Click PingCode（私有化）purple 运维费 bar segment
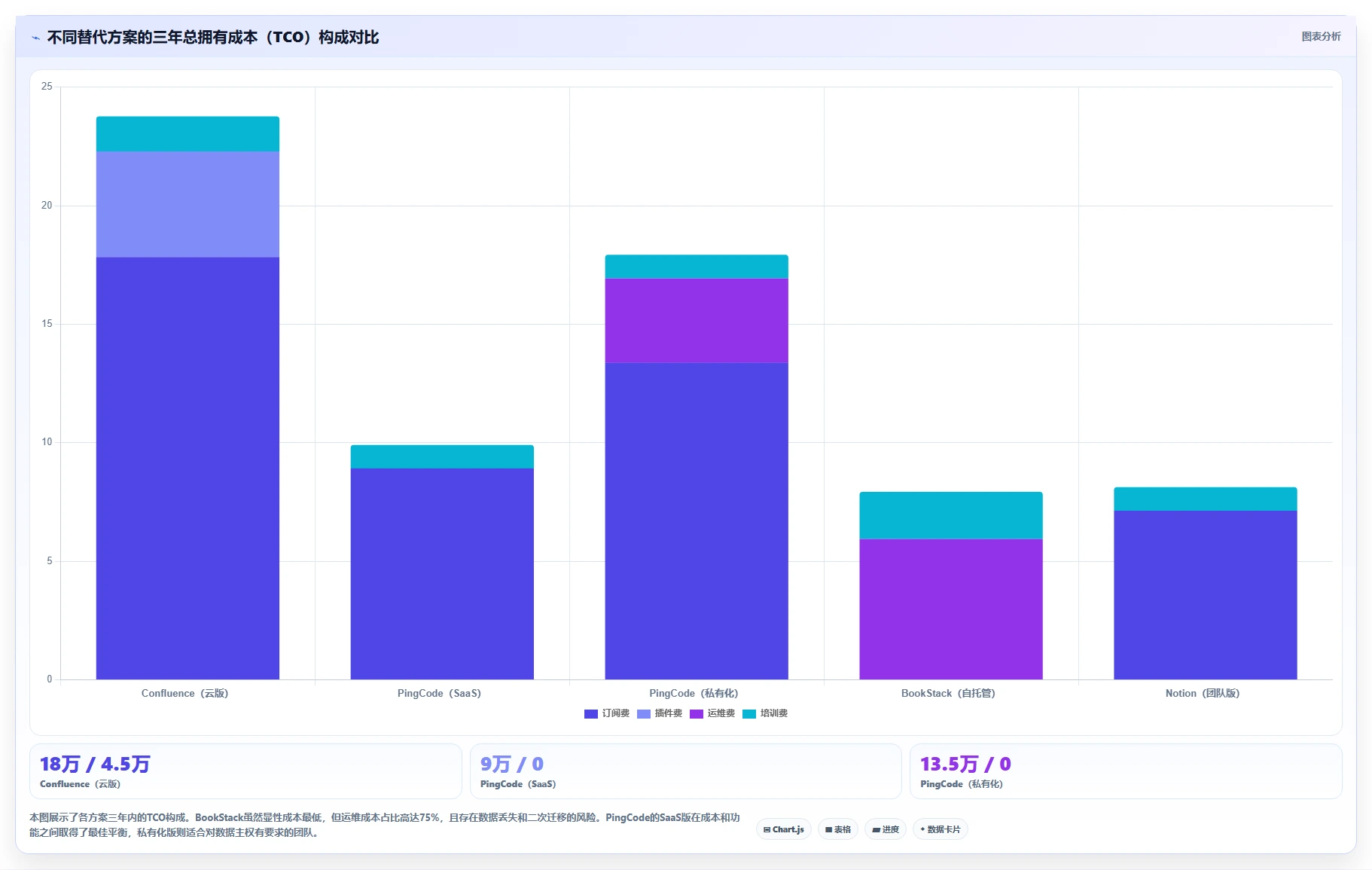The image size is (1372, 870). (x=697, y=321)
